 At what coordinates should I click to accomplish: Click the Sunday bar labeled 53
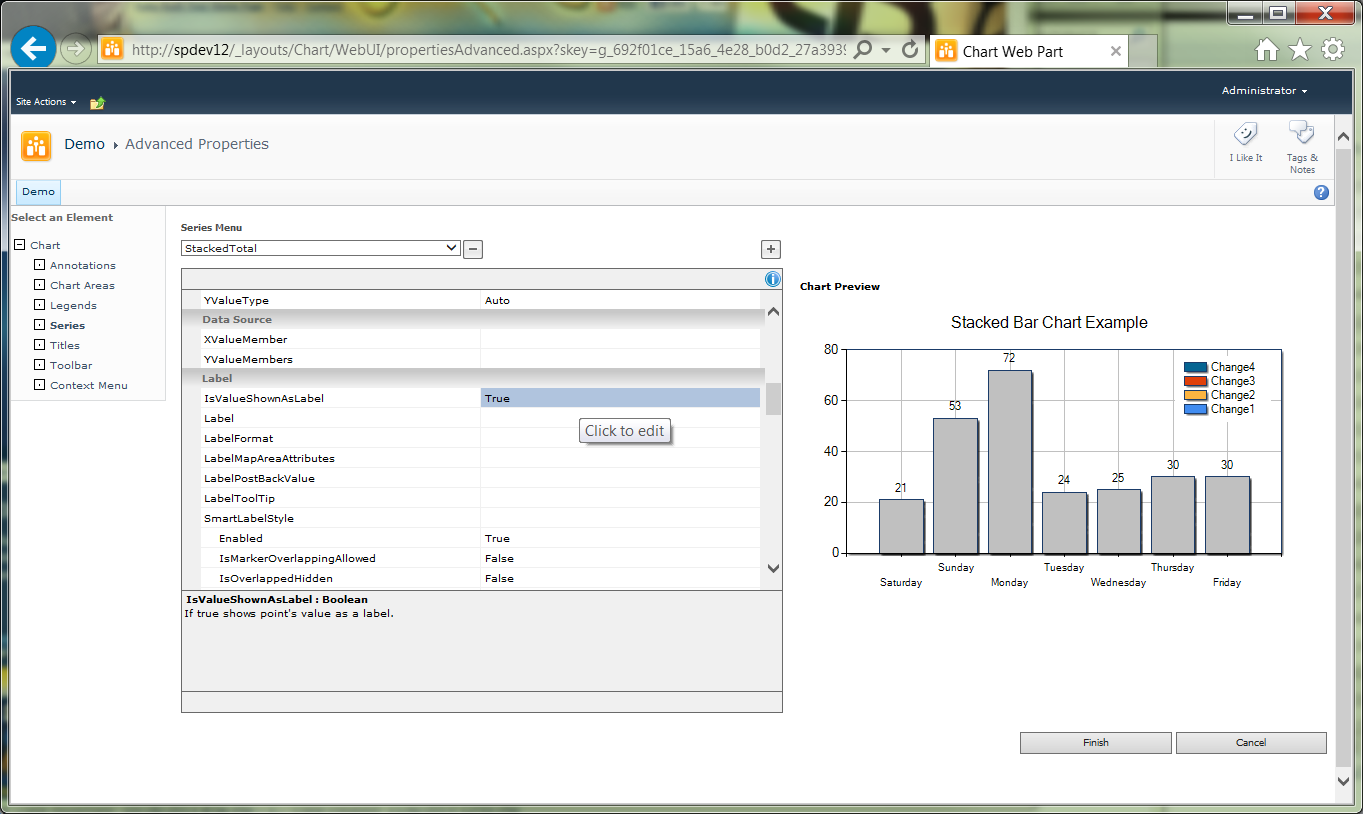956,486
